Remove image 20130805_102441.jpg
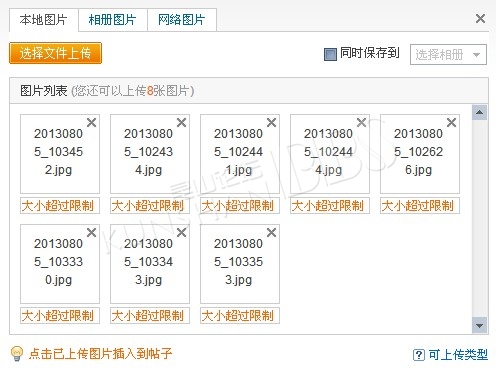 click(271, 122)
